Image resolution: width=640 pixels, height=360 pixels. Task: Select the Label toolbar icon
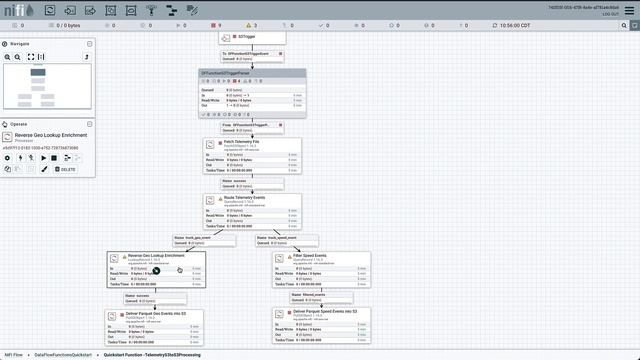click(192, 10)
